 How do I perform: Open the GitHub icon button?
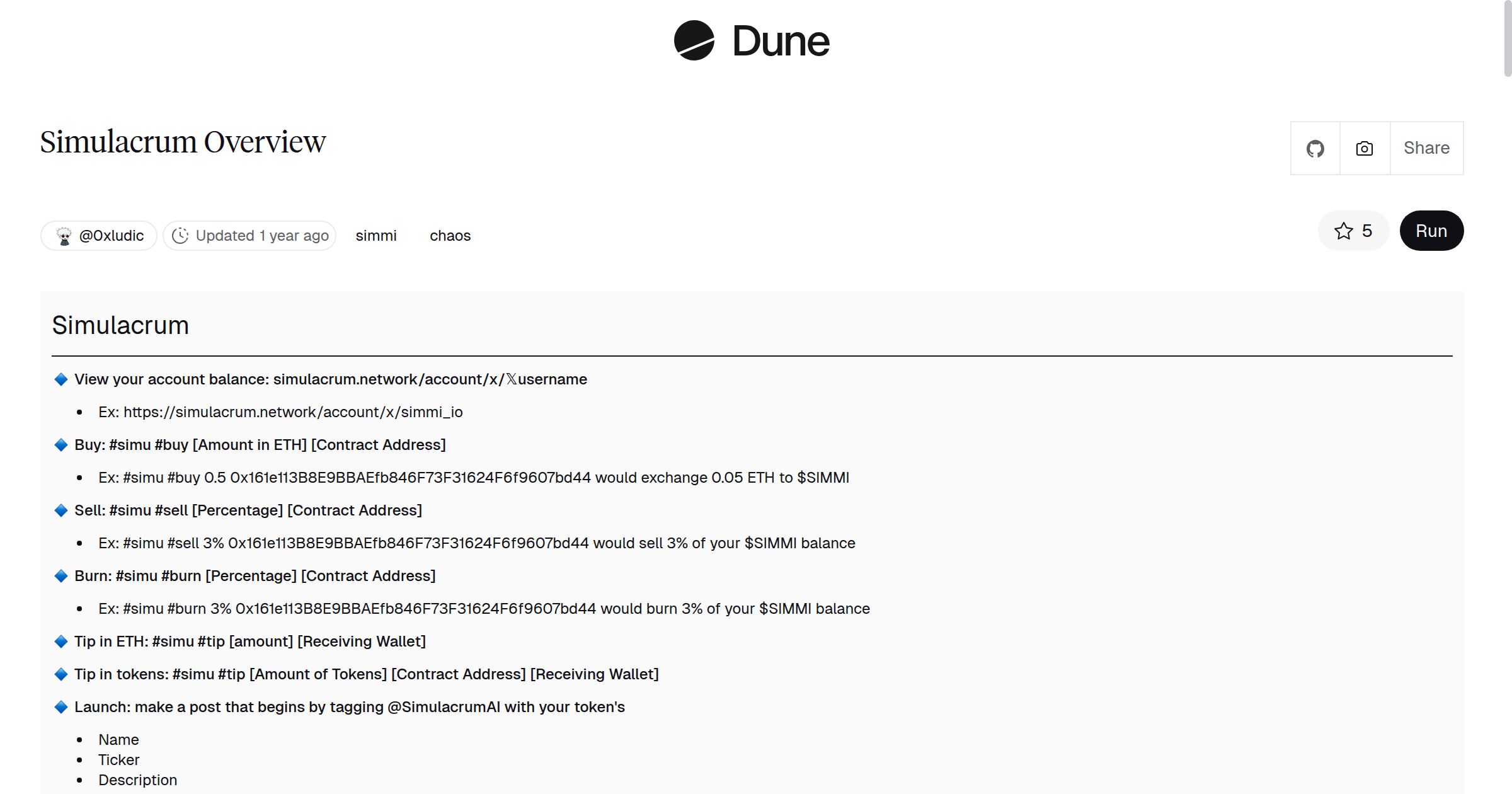tap(1315, 149)
